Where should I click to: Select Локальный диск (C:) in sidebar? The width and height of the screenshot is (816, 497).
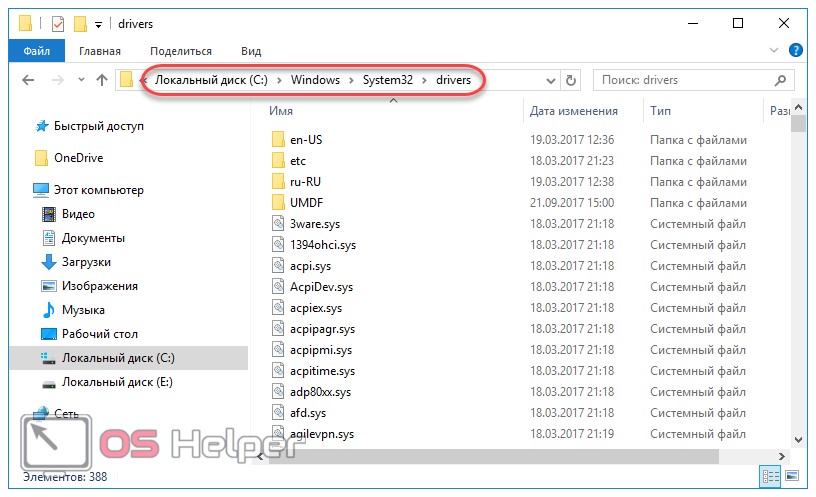click(x=129, y=358)
